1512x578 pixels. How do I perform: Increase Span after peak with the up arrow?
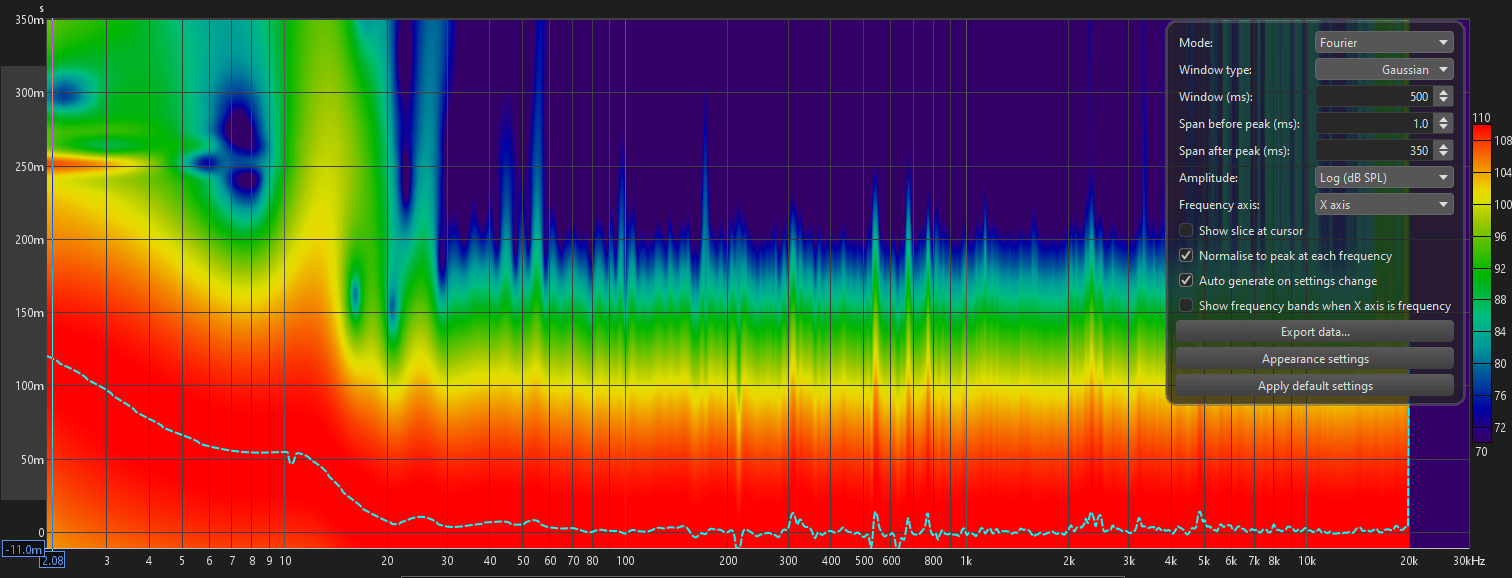click(1443, 146)
